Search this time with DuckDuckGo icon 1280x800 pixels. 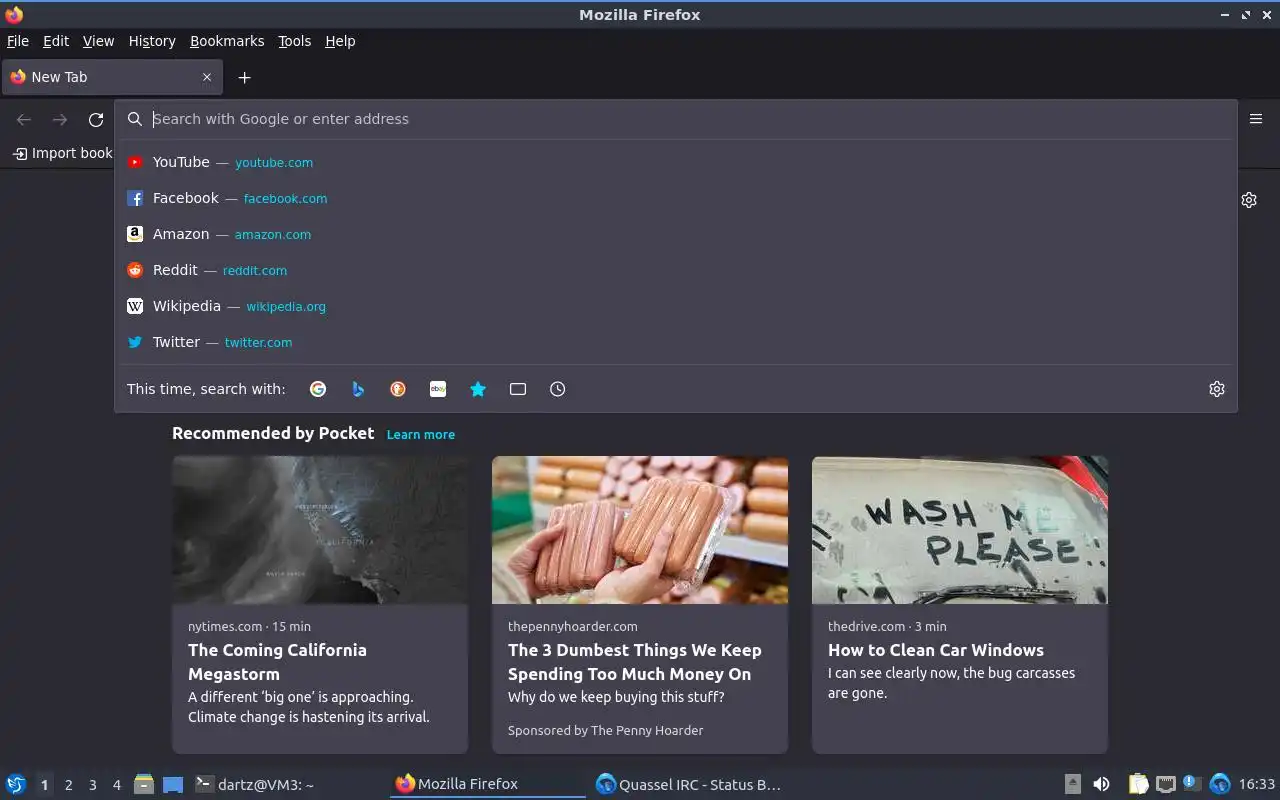point(398,389)
